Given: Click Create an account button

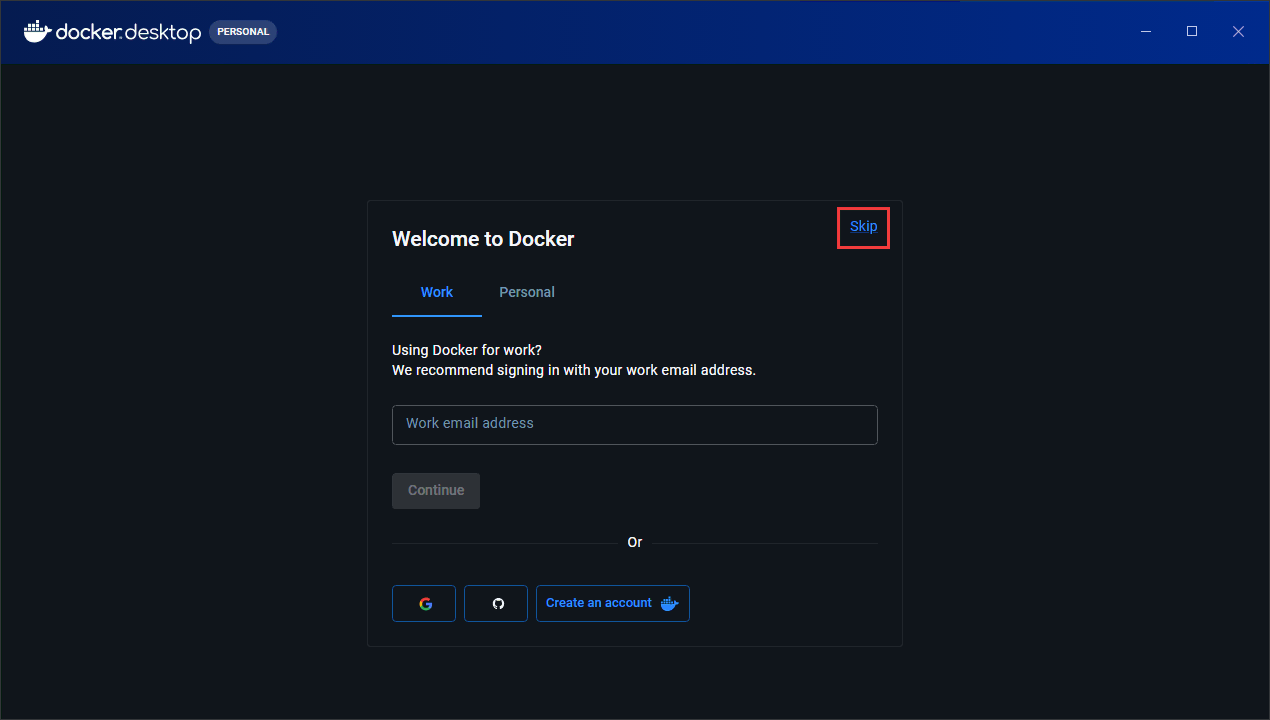Looking at the screenshot, I should 613,604.
